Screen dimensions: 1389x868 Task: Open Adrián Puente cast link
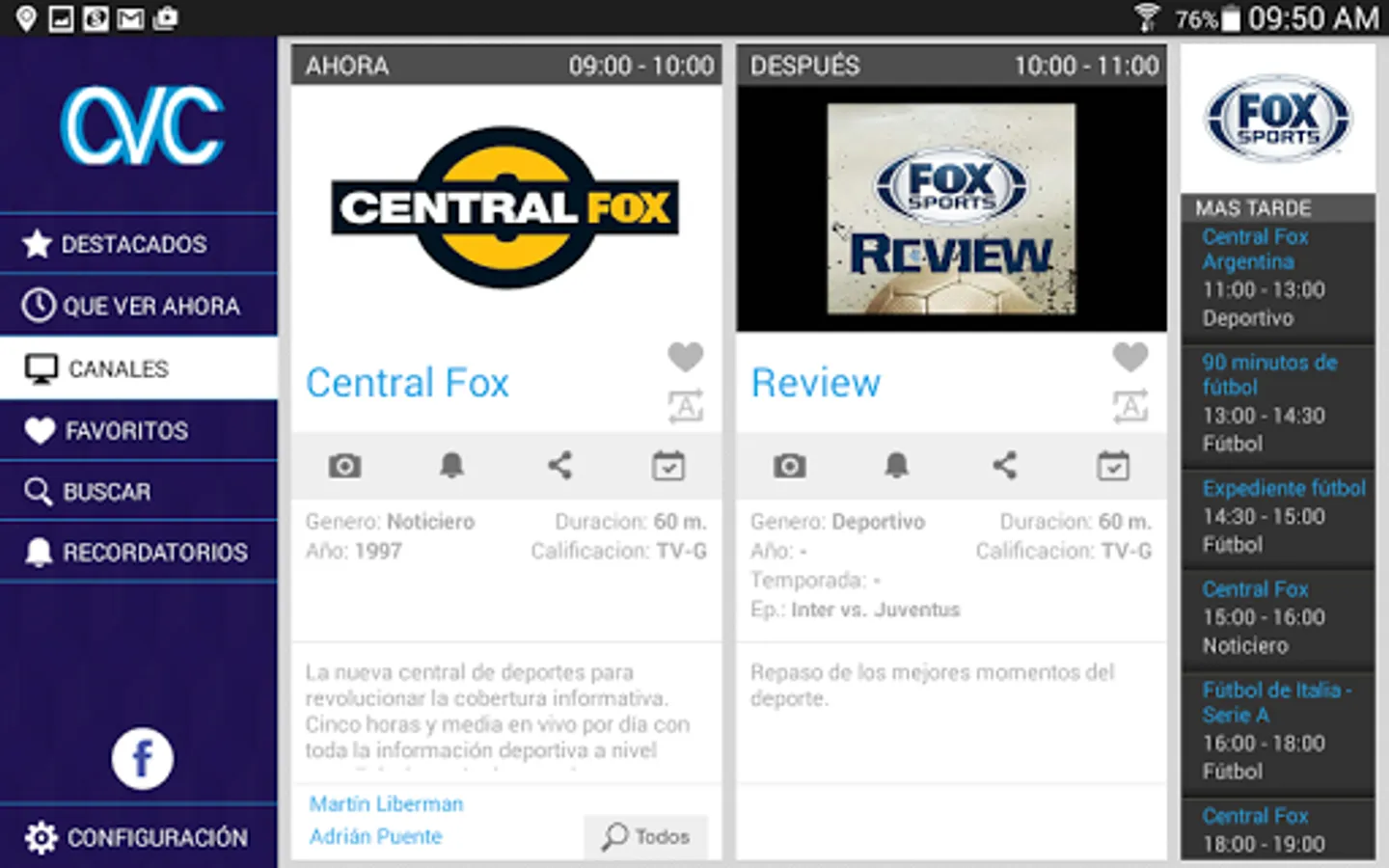point(375,836)
